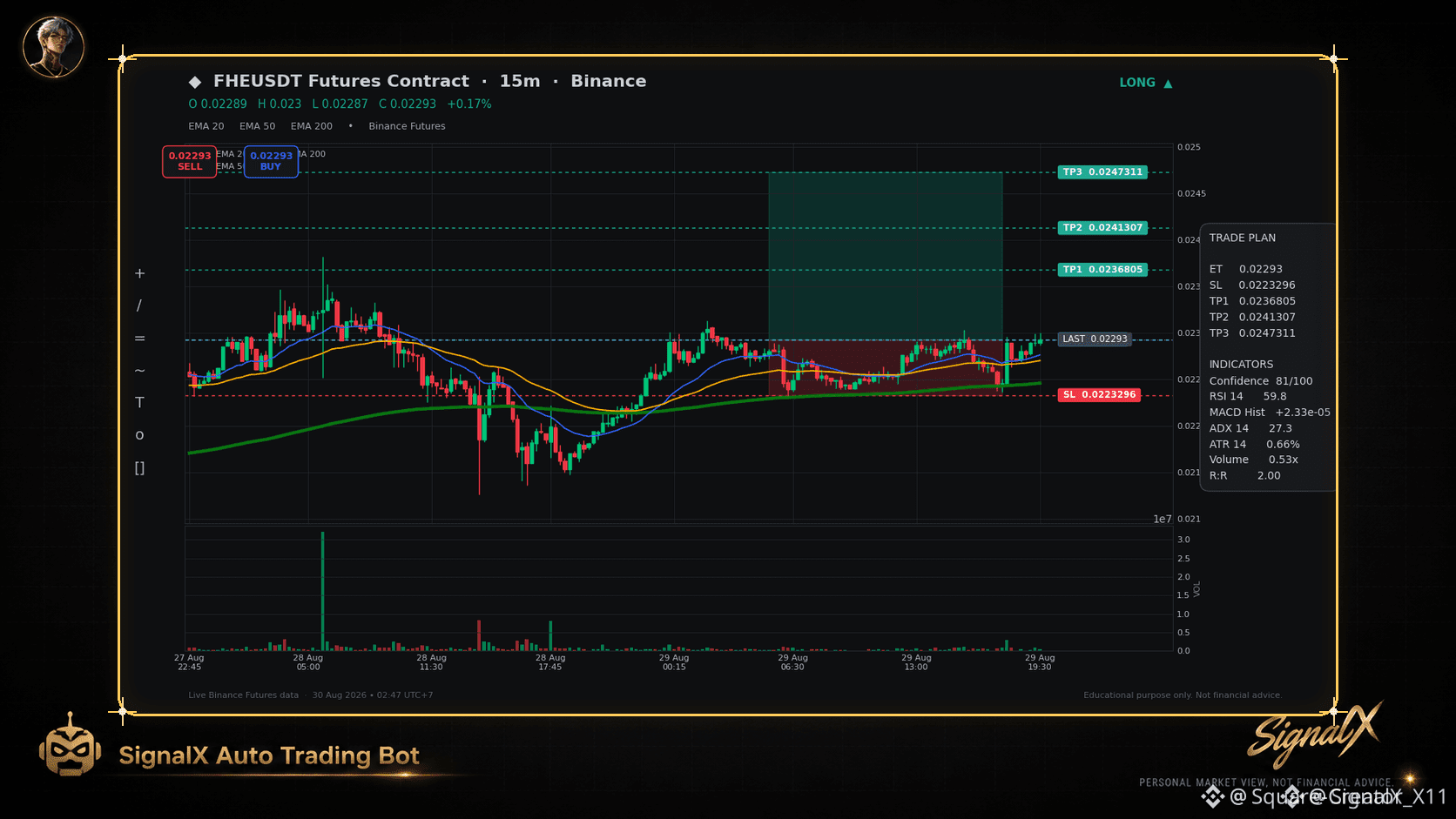Click the SignalX Auto Trading Bot title
Screen dimensions: 1456x819
[269, 755]
